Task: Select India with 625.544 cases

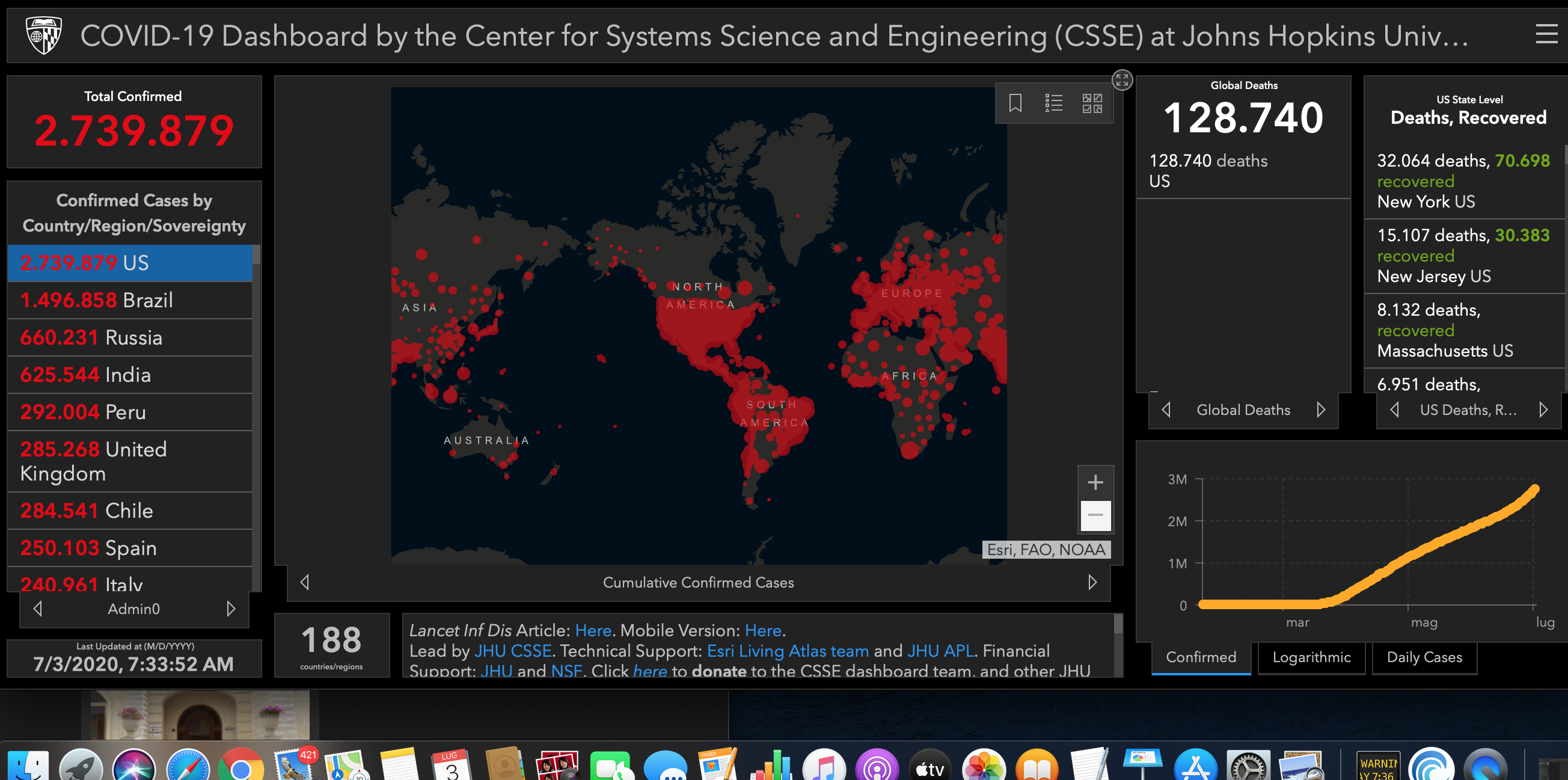Action: click(x=130, y=375)
